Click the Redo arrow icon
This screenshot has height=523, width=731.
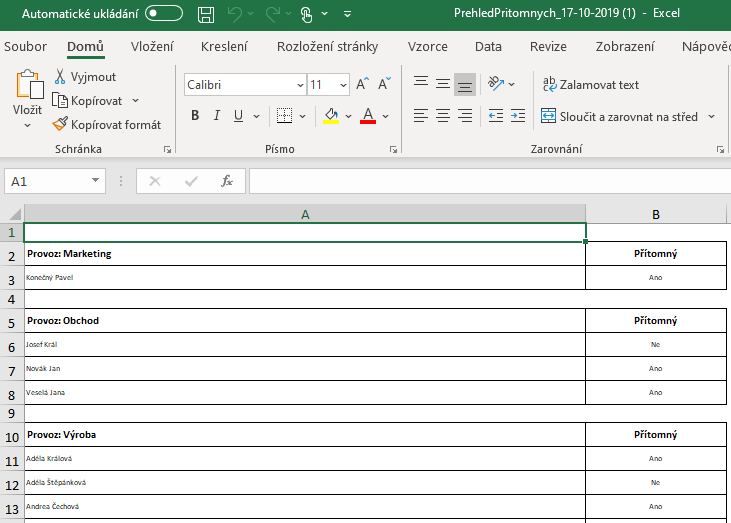click(x=273, y=14)
